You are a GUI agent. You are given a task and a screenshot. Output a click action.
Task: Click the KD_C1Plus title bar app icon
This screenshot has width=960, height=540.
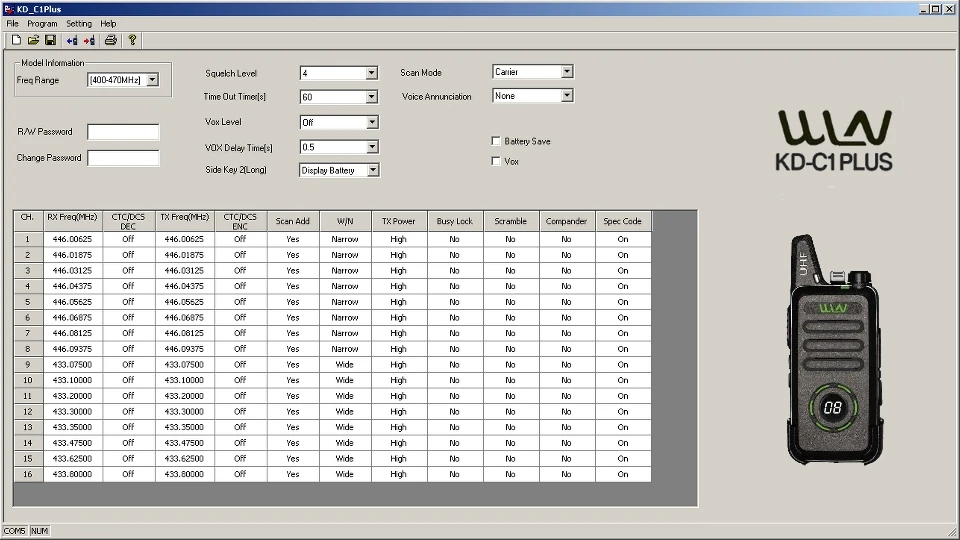point(8,9)
